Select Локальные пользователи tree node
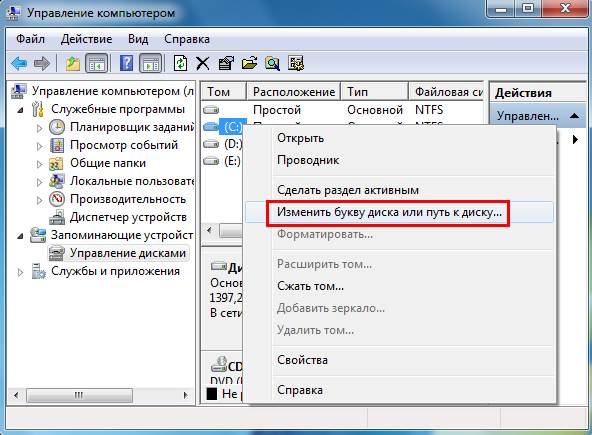Screen dimensions: 592x435 [132, 181]
